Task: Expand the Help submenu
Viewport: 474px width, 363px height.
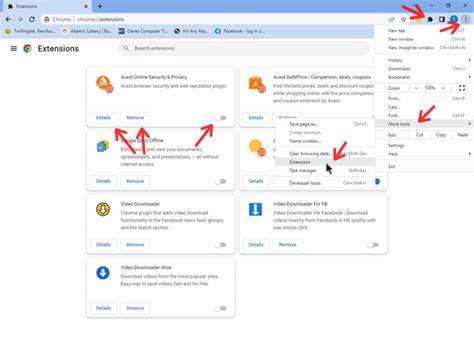Action: [424, 154]
